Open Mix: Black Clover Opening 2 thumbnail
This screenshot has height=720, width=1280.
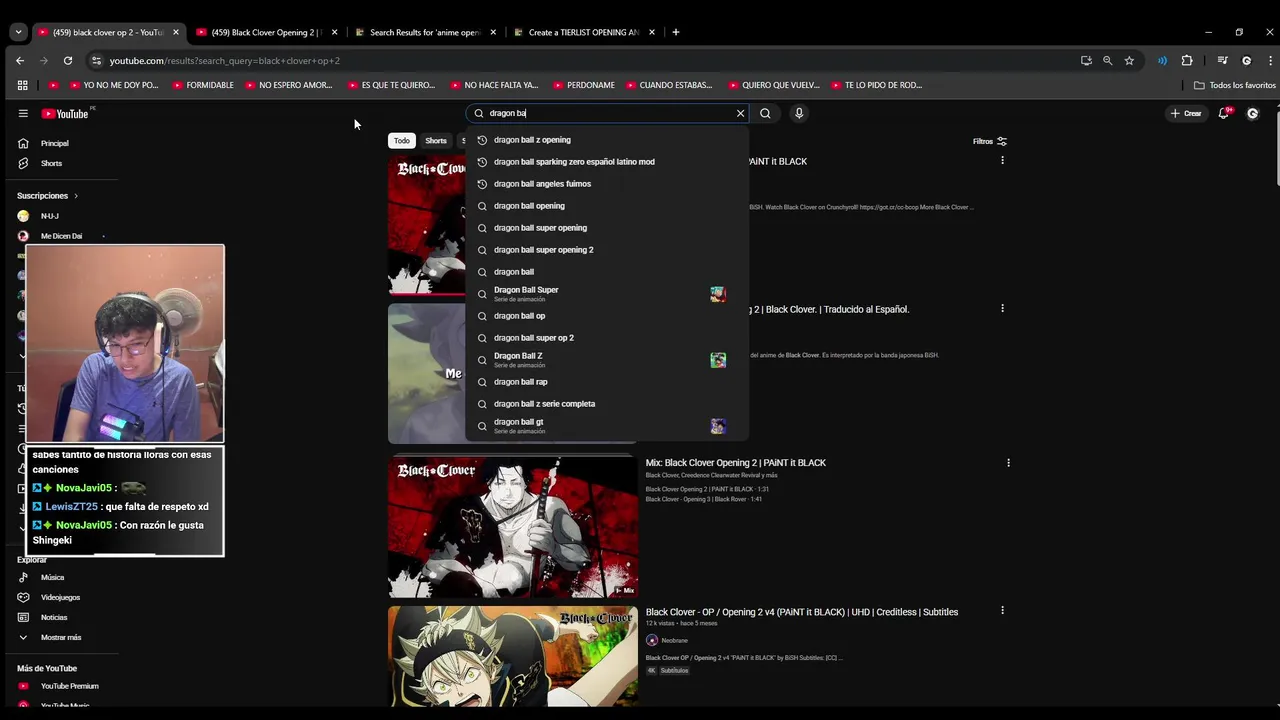[513, 527]
